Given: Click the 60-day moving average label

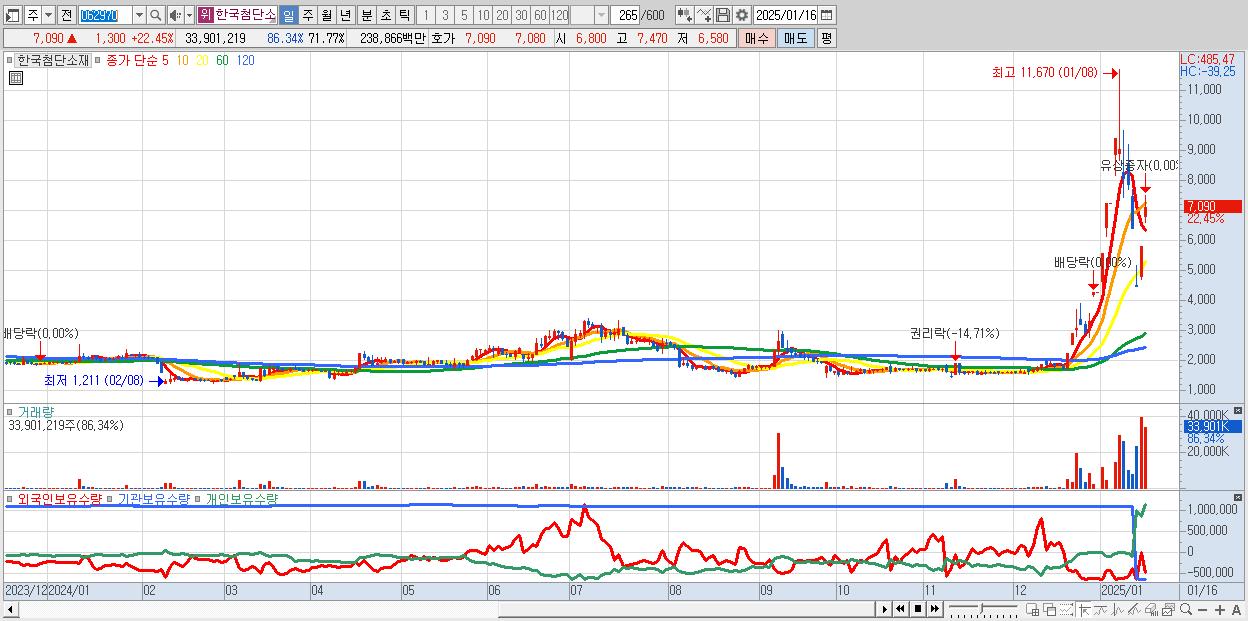Looking at the screenshot, I should pyautogui.click(x=221, y=60).
